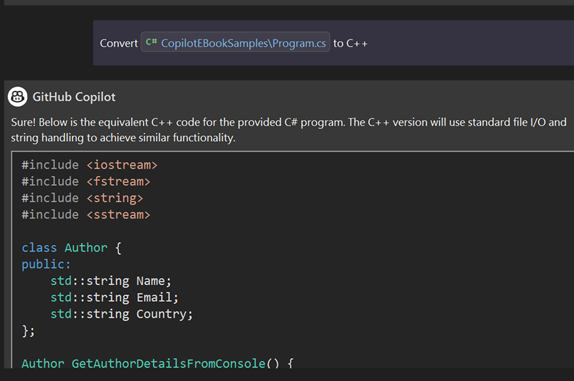Image resolution: width=574 pixels, height=381 pixels.
Task: Click the 'std::string Name;' code line
Action: (x=111, y=281)
